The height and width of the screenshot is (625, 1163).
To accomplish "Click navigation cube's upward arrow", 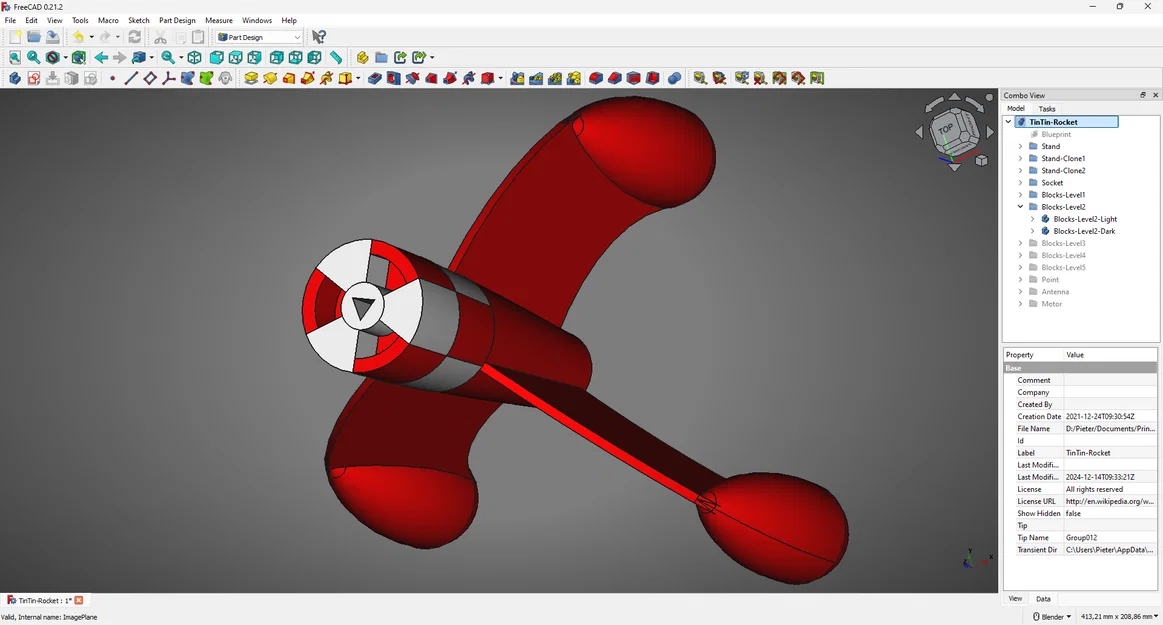I will coord(955,97).
